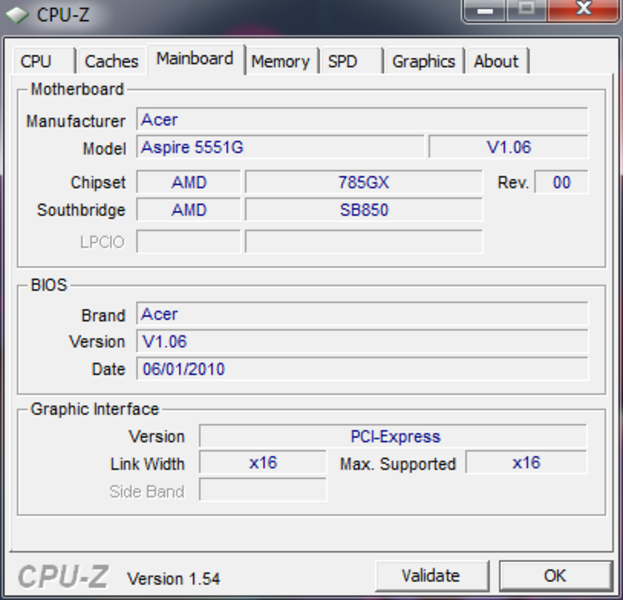The height and width of the screenshot is (600, 623).
Task: Click the BIOS Date field 06/01/2010
Action: pyautogui.click(x=362, y=369)
